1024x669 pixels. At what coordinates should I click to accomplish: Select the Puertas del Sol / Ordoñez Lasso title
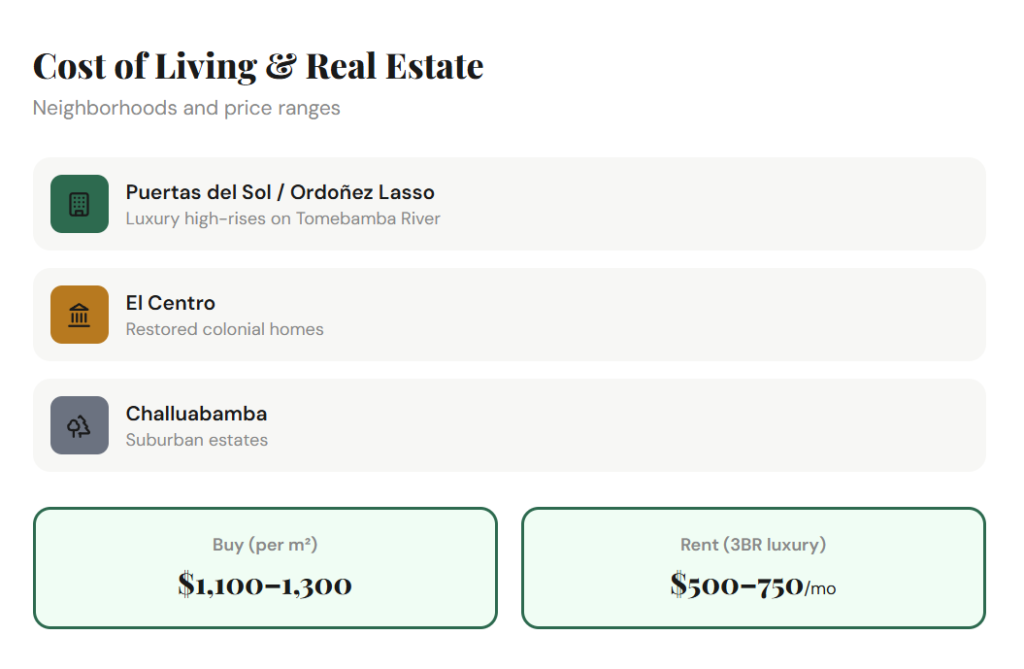(x=280, y=192)
